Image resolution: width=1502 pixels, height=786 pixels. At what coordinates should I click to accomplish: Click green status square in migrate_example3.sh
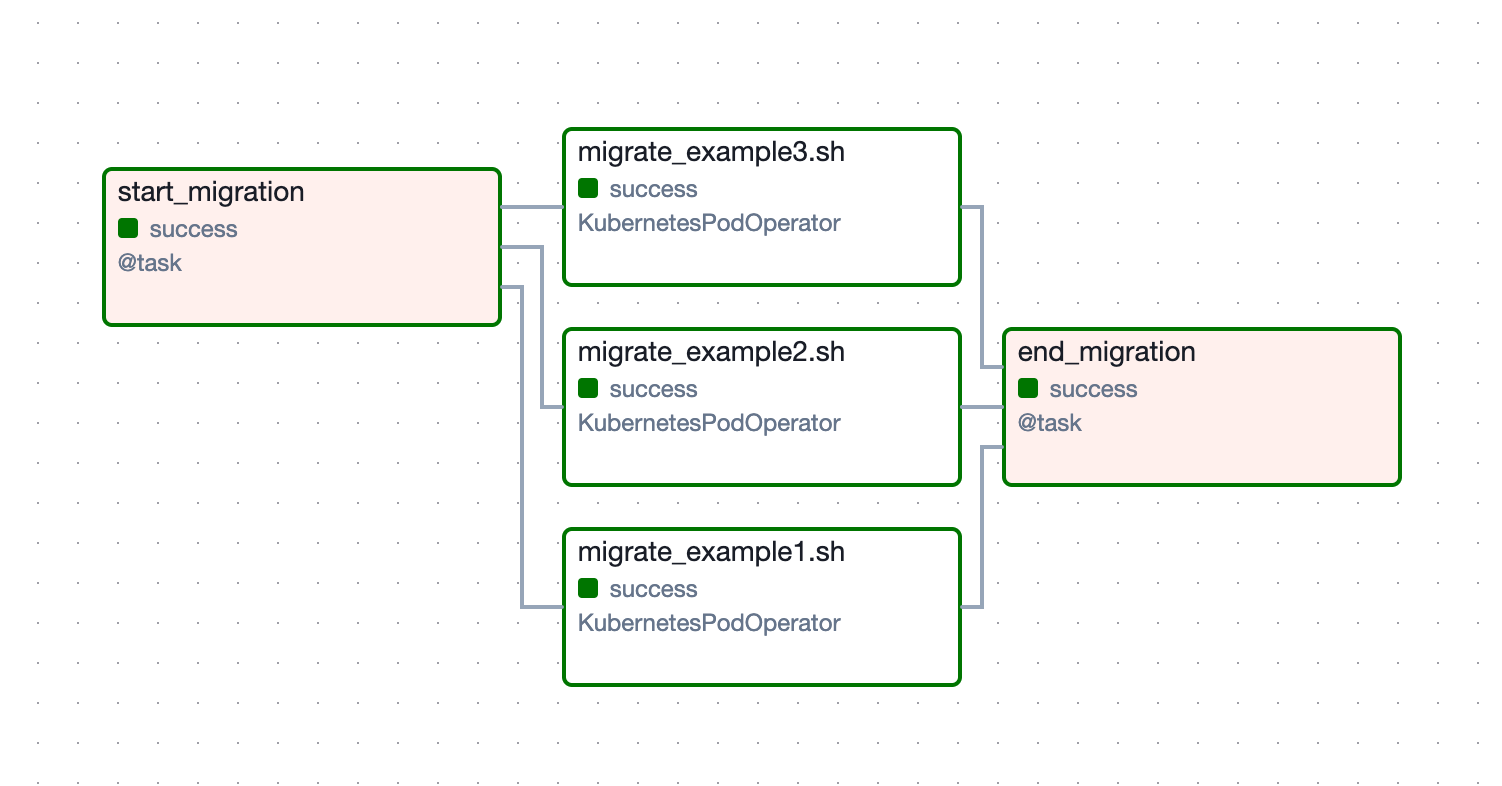(x=588, y=188)
